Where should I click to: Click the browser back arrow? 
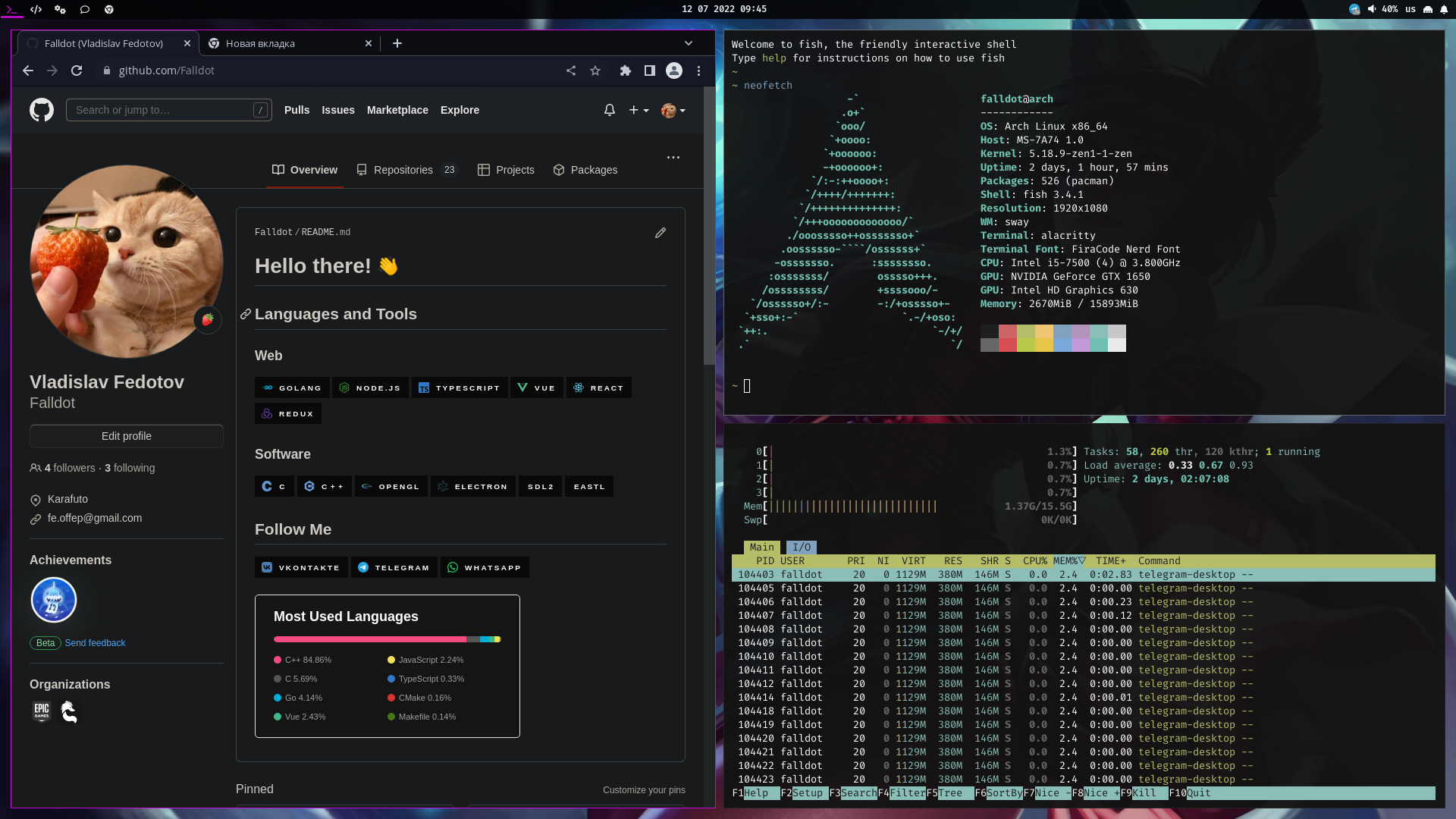(x=28, y=71)
